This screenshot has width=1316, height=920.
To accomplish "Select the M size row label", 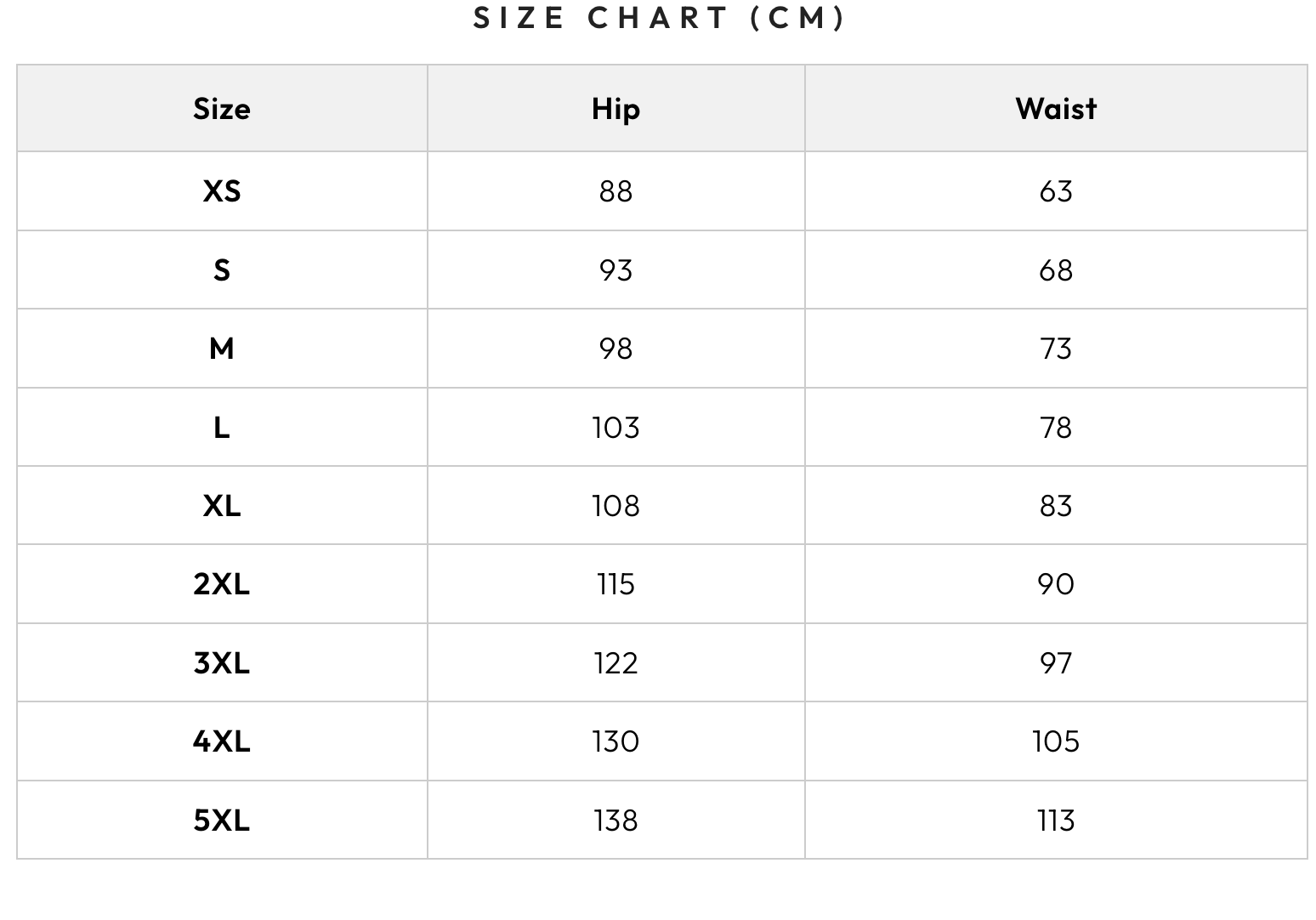I will click(x=222, y=349).
